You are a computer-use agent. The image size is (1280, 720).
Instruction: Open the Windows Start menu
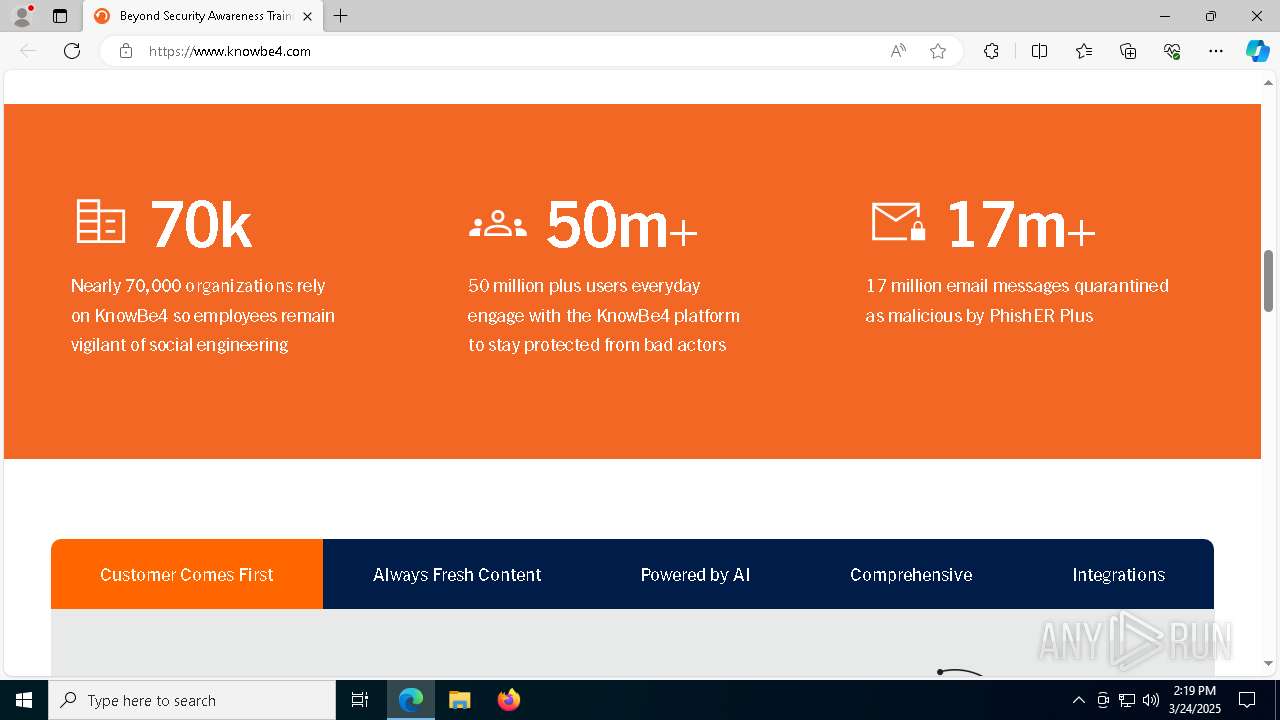(x=24, y=700)
